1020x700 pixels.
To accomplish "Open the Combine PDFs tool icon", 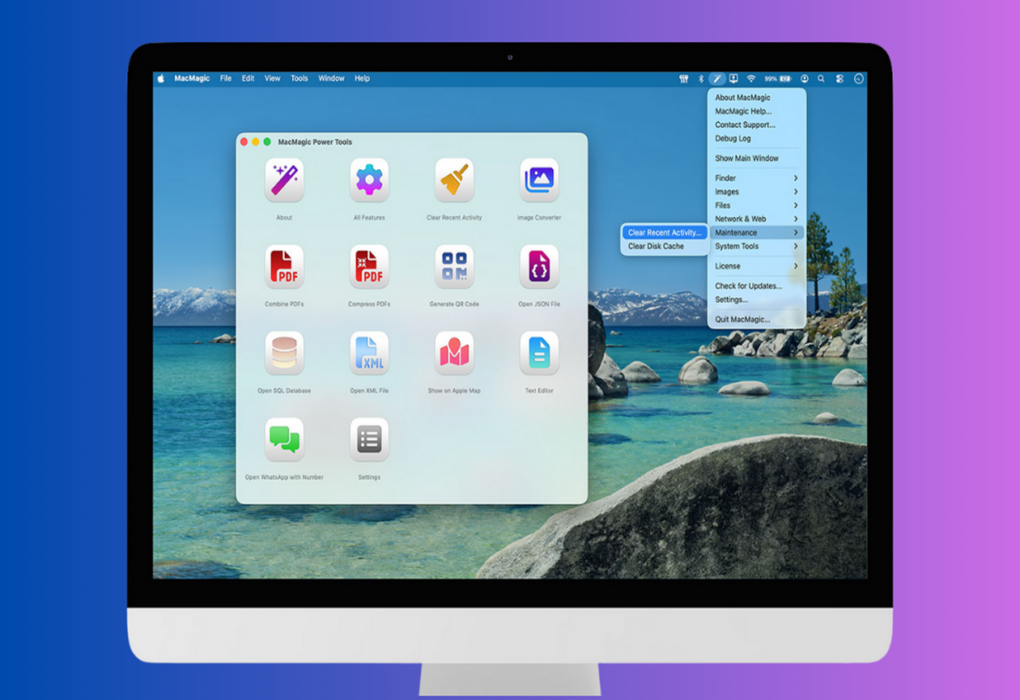I will [284, 267].
